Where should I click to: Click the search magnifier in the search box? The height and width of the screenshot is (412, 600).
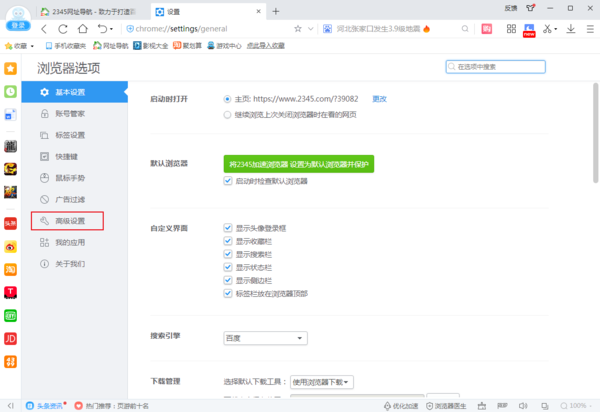click(465, 29)
